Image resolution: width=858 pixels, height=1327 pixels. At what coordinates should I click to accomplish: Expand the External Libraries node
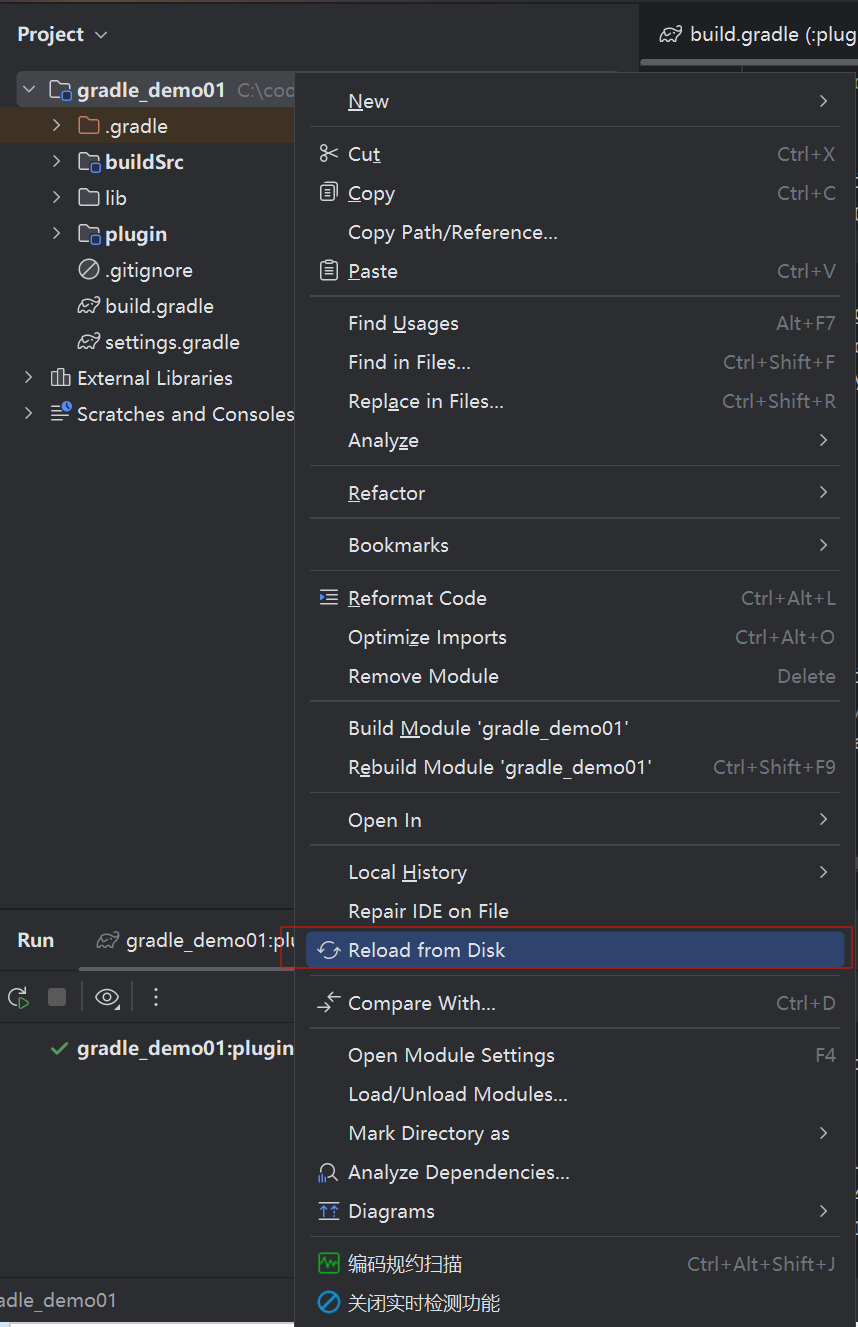point(28,378)
